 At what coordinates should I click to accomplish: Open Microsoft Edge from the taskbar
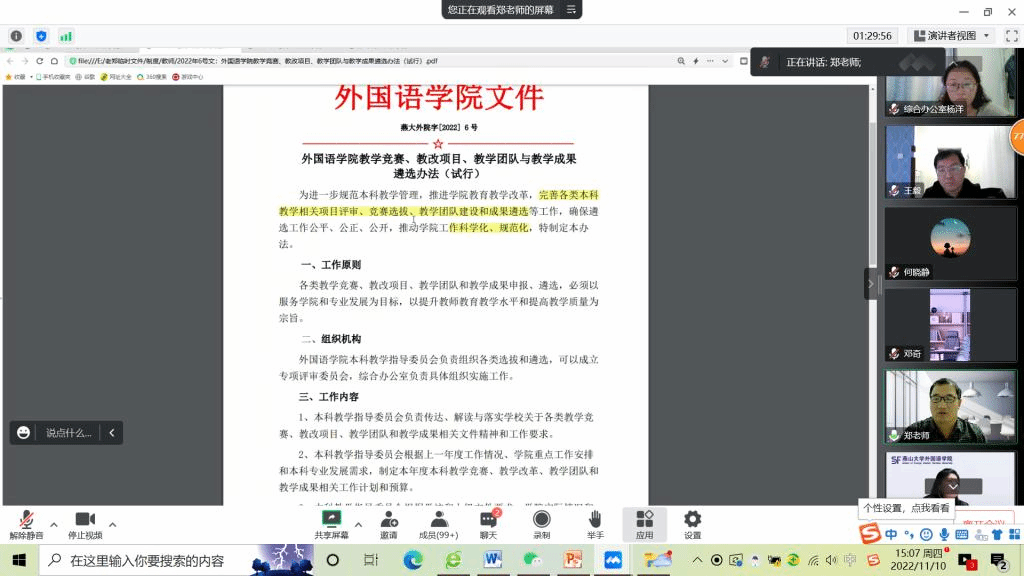[413, 560]
